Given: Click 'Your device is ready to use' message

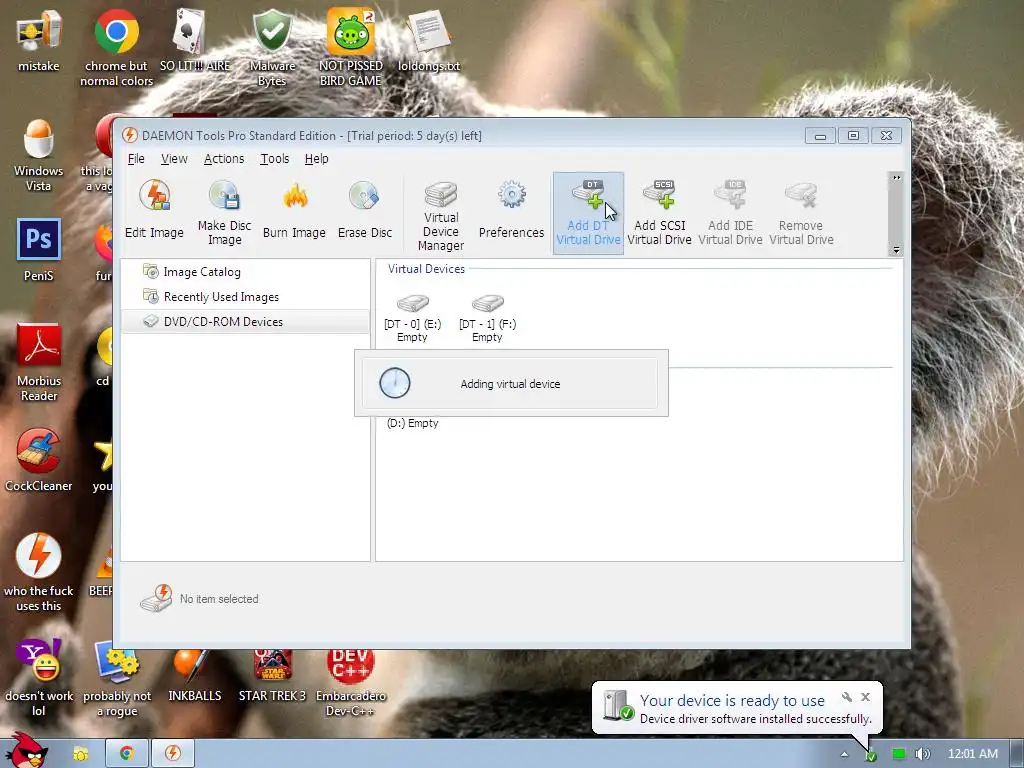Looking at the screenshot, I should pos(732,700).
